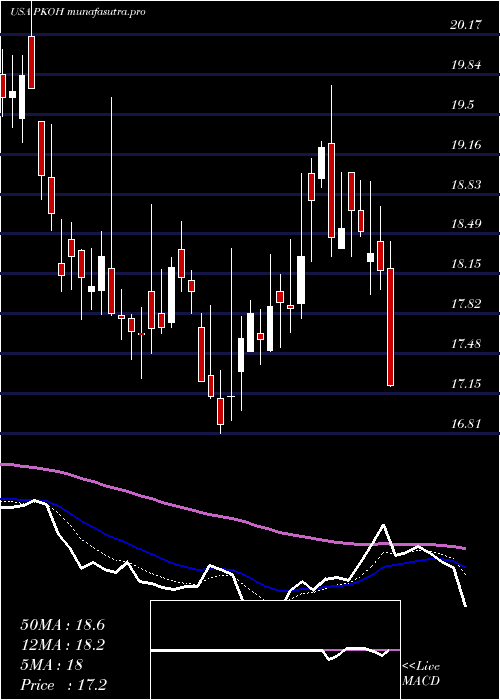Select the 18.49 price axis label
This screenshot has height=700, width=500.
tap(466, 224)
